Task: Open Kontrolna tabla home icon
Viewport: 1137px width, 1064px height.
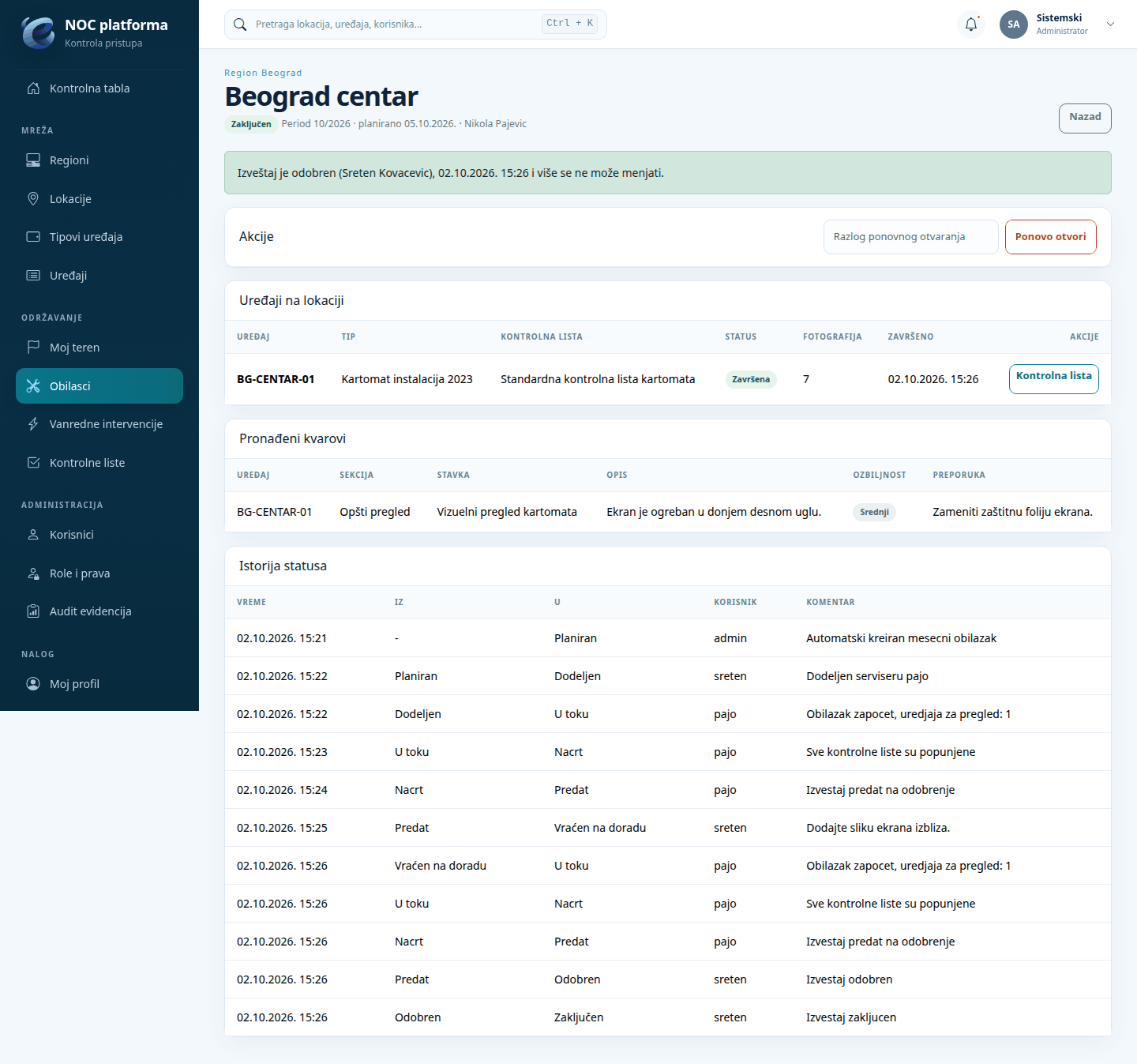Action: point(33,88)
